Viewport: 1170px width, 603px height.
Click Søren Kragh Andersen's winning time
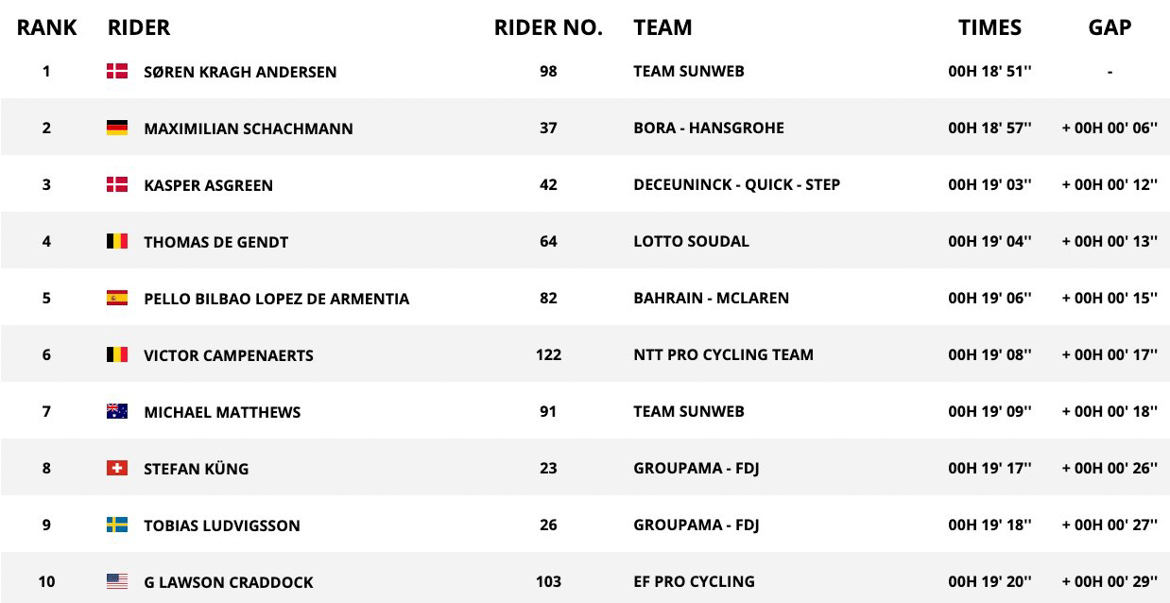click(x=990, y=71)
